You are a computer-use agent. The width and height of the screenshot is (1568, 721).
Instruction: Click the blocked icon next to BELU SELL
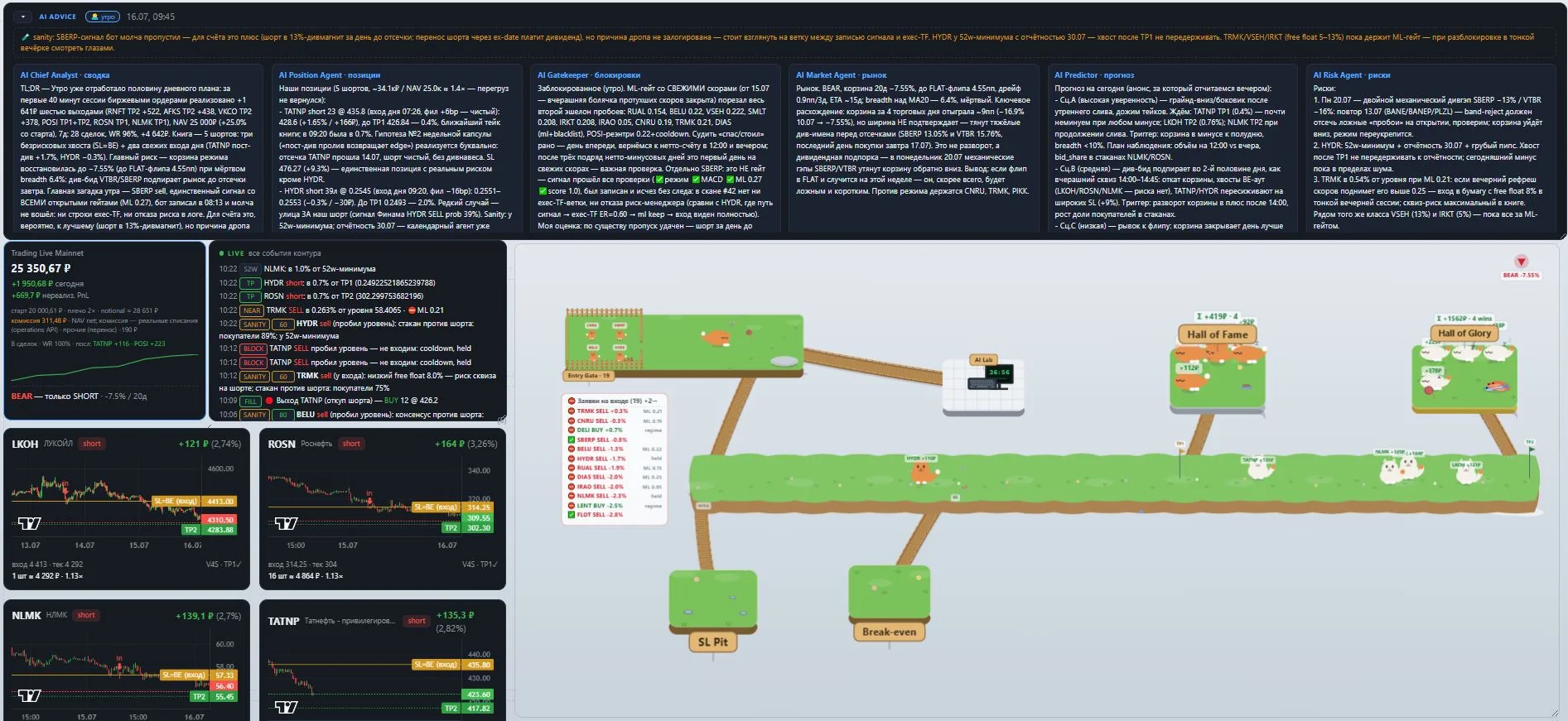571,449
